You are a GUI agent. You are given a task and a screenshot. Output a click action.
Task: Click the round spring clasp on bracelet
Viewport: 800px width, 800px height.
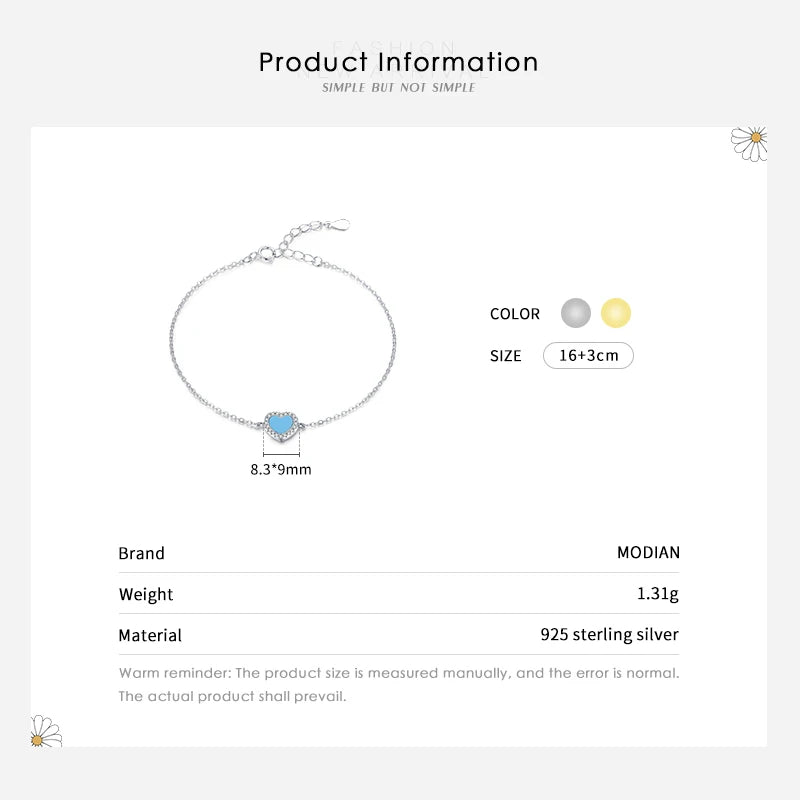tap(266, 254)
